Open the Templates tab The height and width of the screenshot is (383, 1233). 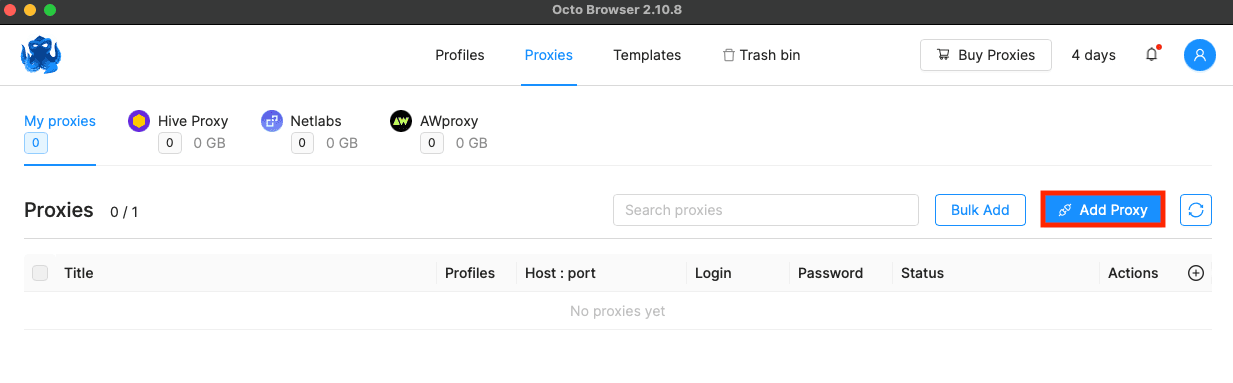coord(647,55)
